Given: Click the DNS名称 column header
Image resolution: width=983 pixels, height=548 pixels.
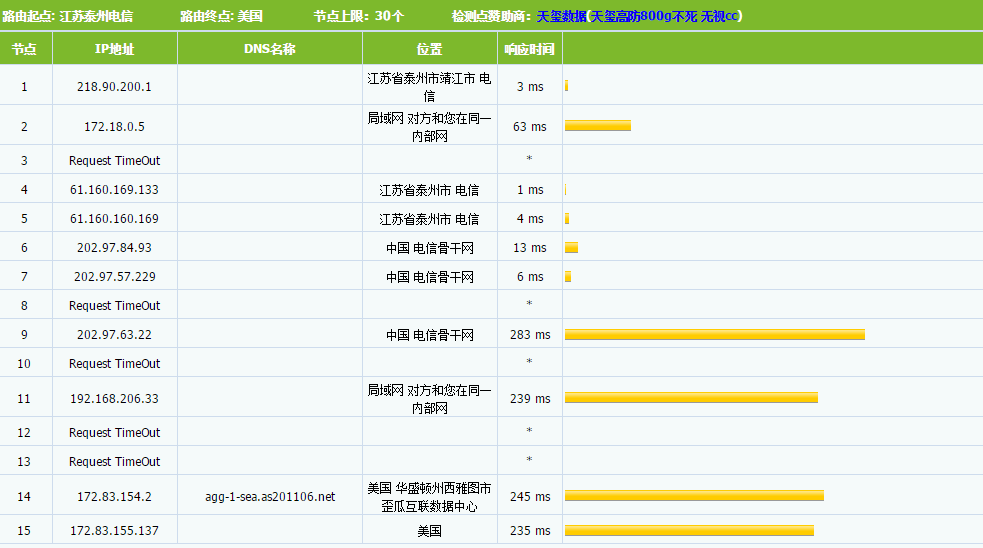Looking at the screenshot, I should [x=270, y=49].
